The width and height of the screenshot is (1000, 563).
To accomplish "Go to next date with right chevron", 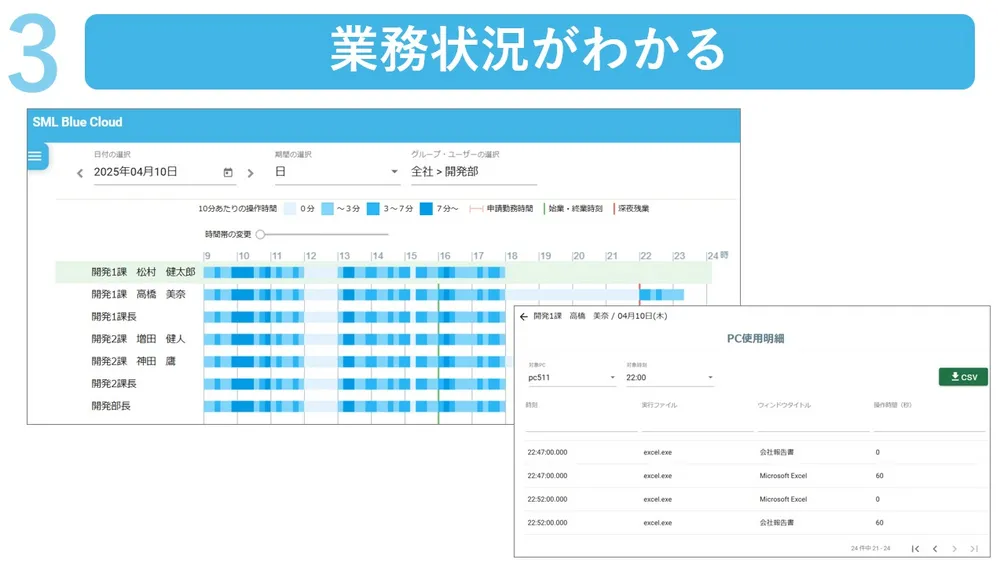I will pyautogui.click(x=250, y=173).
